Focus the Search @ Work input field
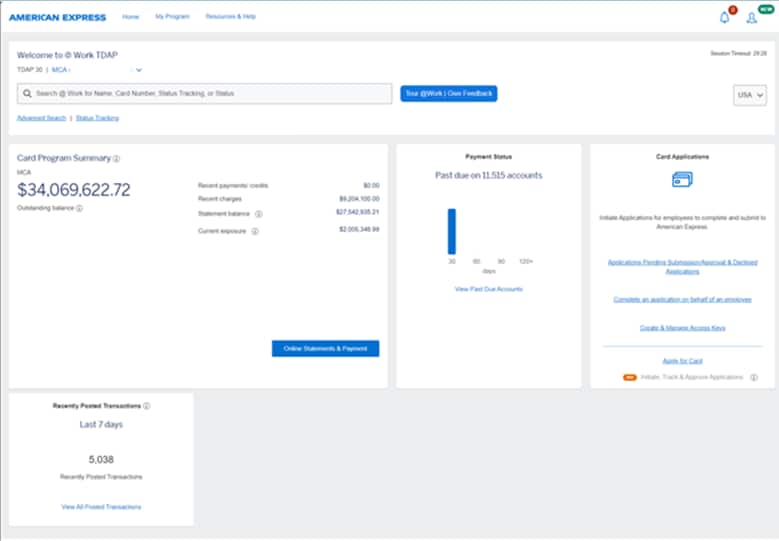This screenshot has height=541, width=779. point(205,93)
